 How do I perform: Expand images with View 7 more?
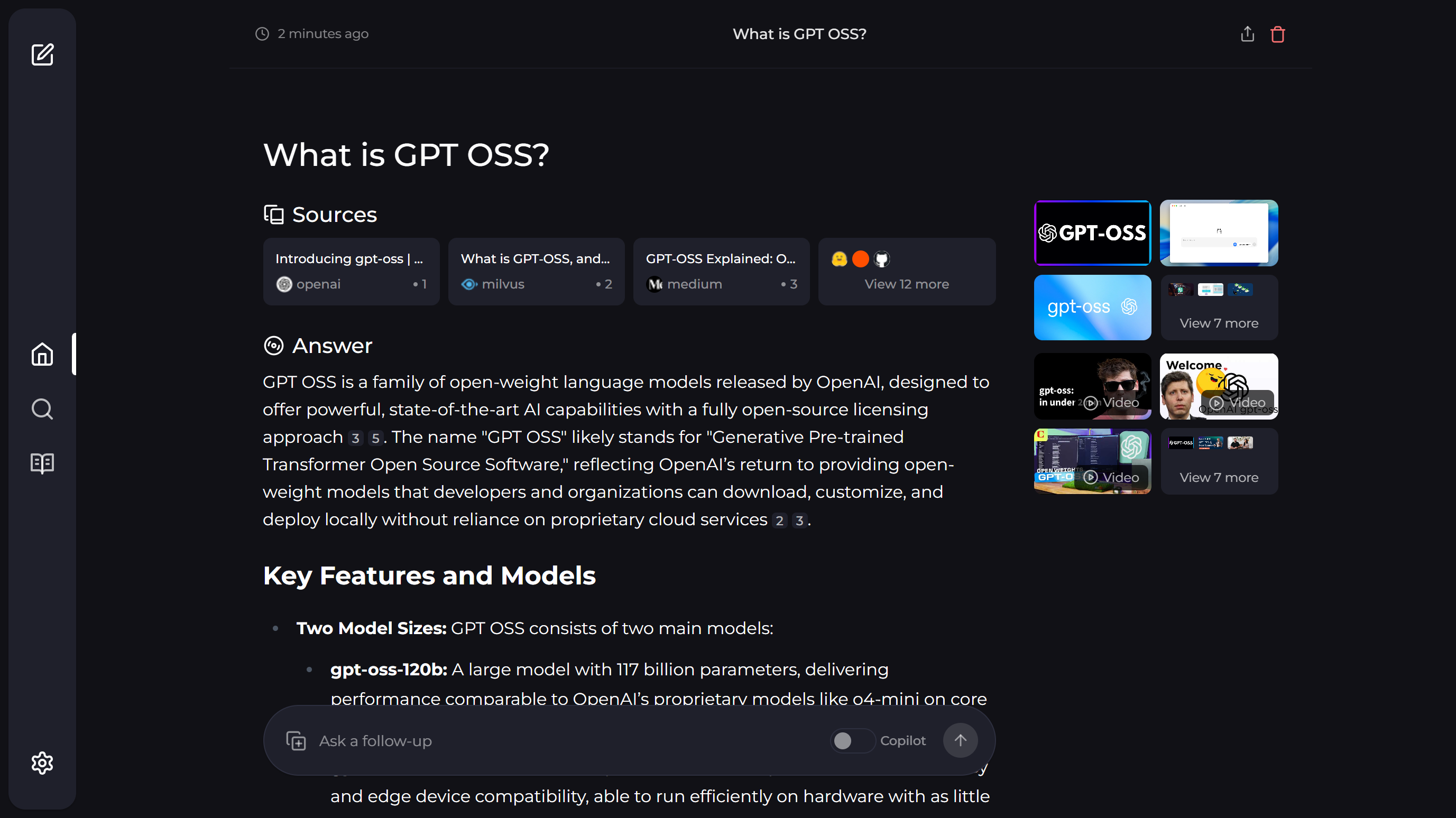tap(1219, 308)
